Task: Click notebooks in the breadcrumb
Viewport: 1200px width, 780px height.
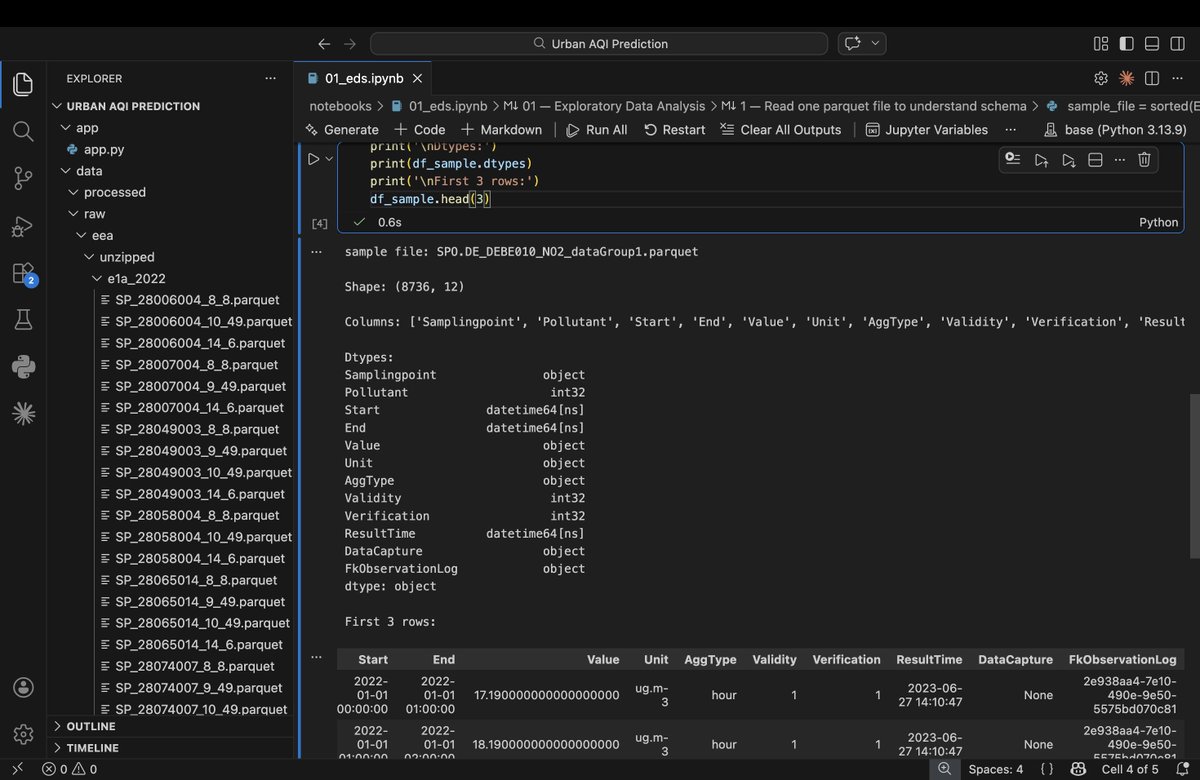Action: 340,106
